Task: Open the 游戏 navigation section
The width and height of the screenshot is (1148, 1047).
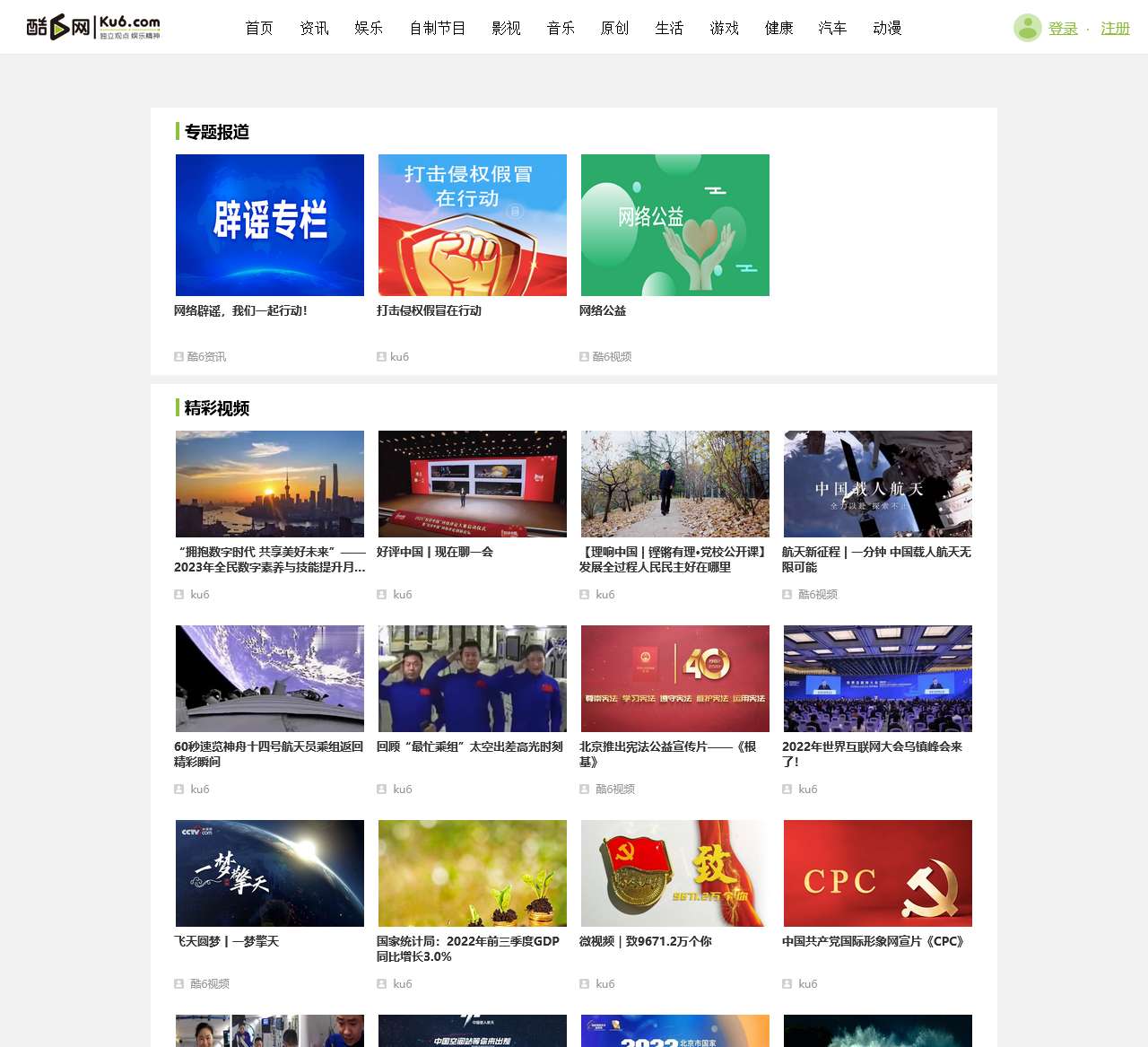Action: (724, 28)
